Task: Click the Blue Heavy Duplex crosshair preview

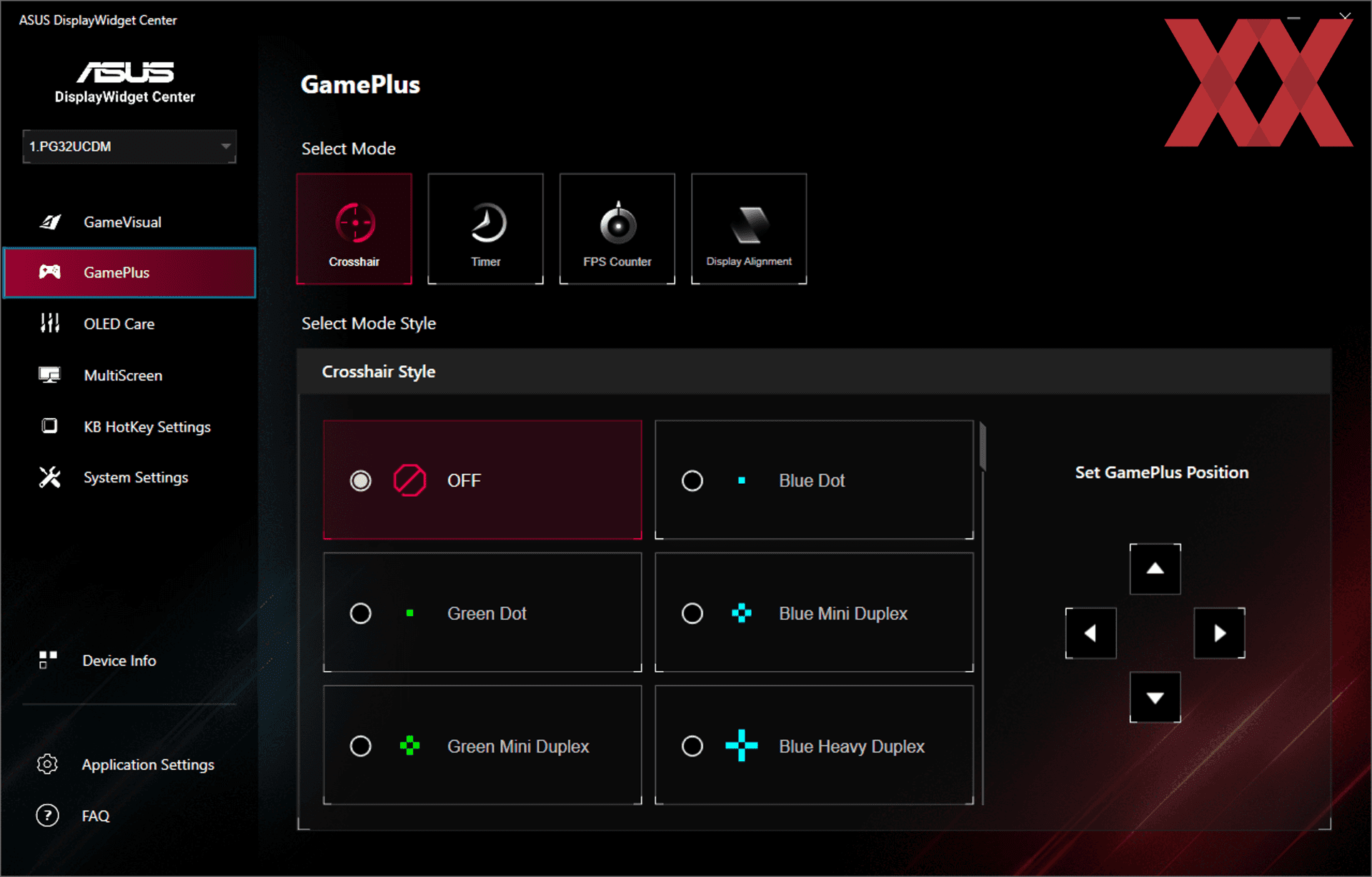Action: tap(742, 745)
